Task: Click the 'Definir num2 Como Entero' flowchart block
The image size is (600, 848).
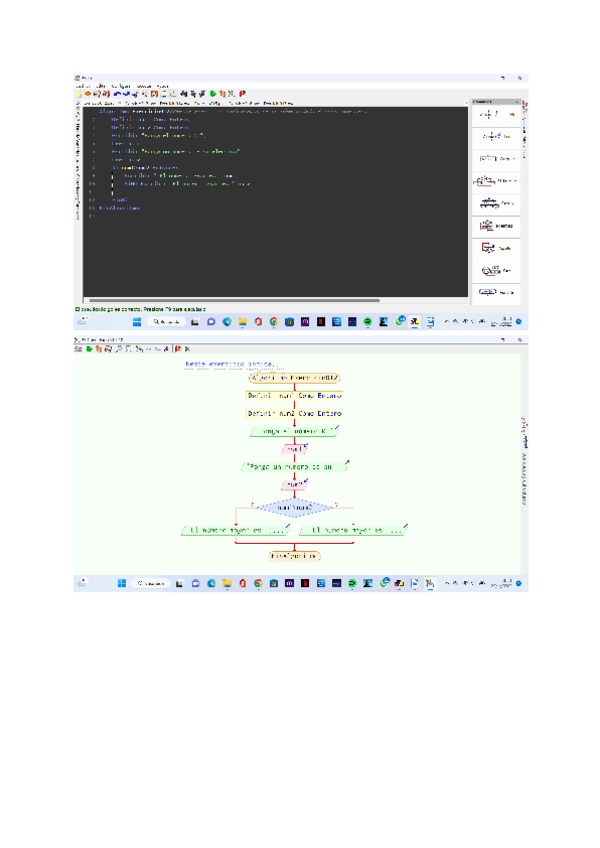Action: point(294,413)
